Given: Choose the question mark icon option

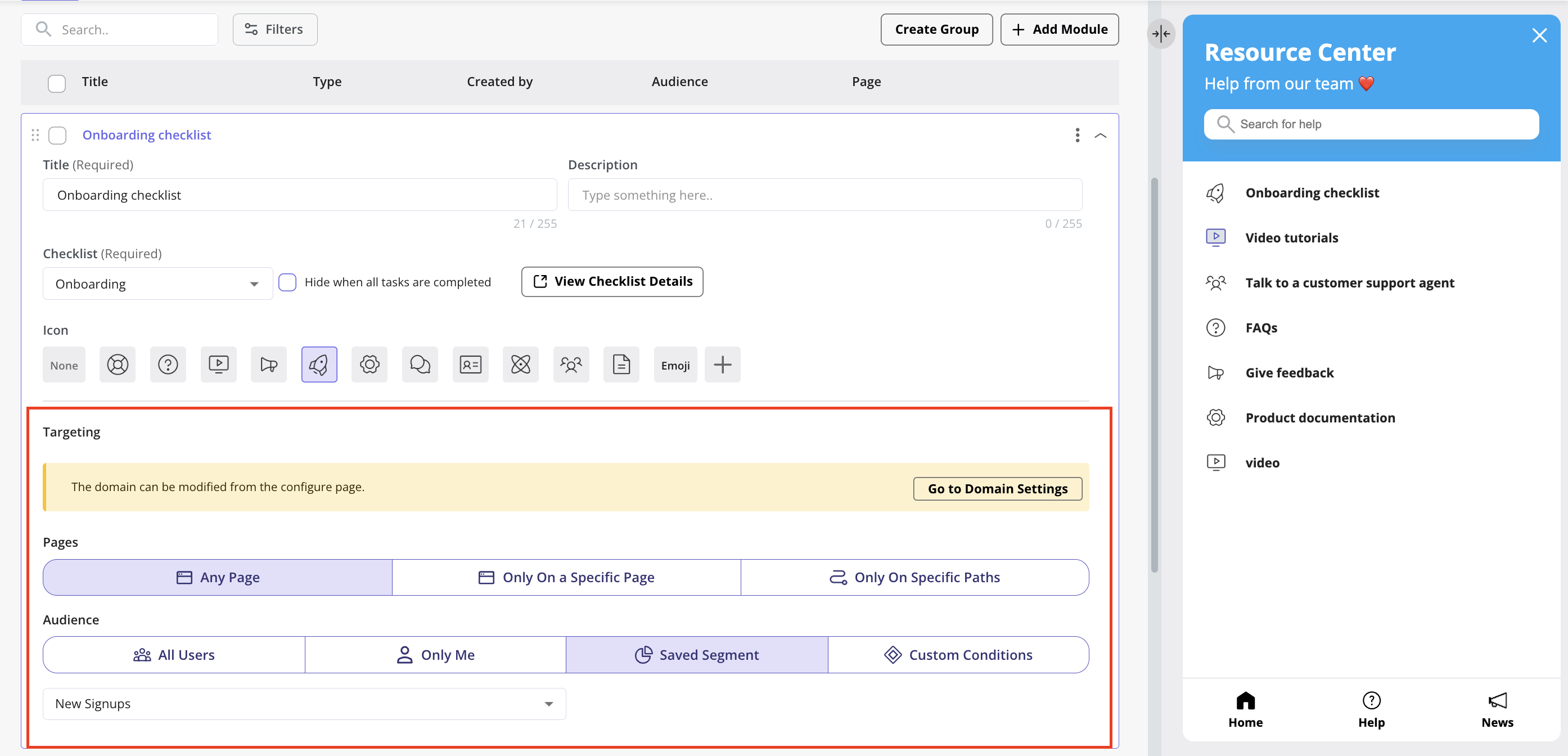Looking at the screenshot, I should pyautogui.click(x=168, y=364).
